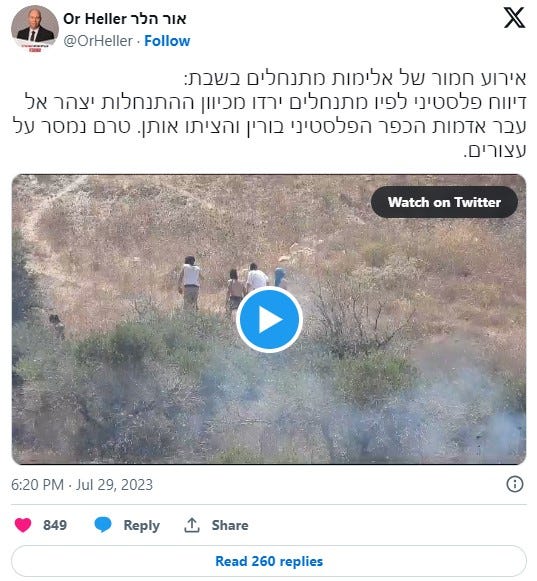Click the Share text label
The height and width of the screenshot is (581, 537).
[230, 525]
